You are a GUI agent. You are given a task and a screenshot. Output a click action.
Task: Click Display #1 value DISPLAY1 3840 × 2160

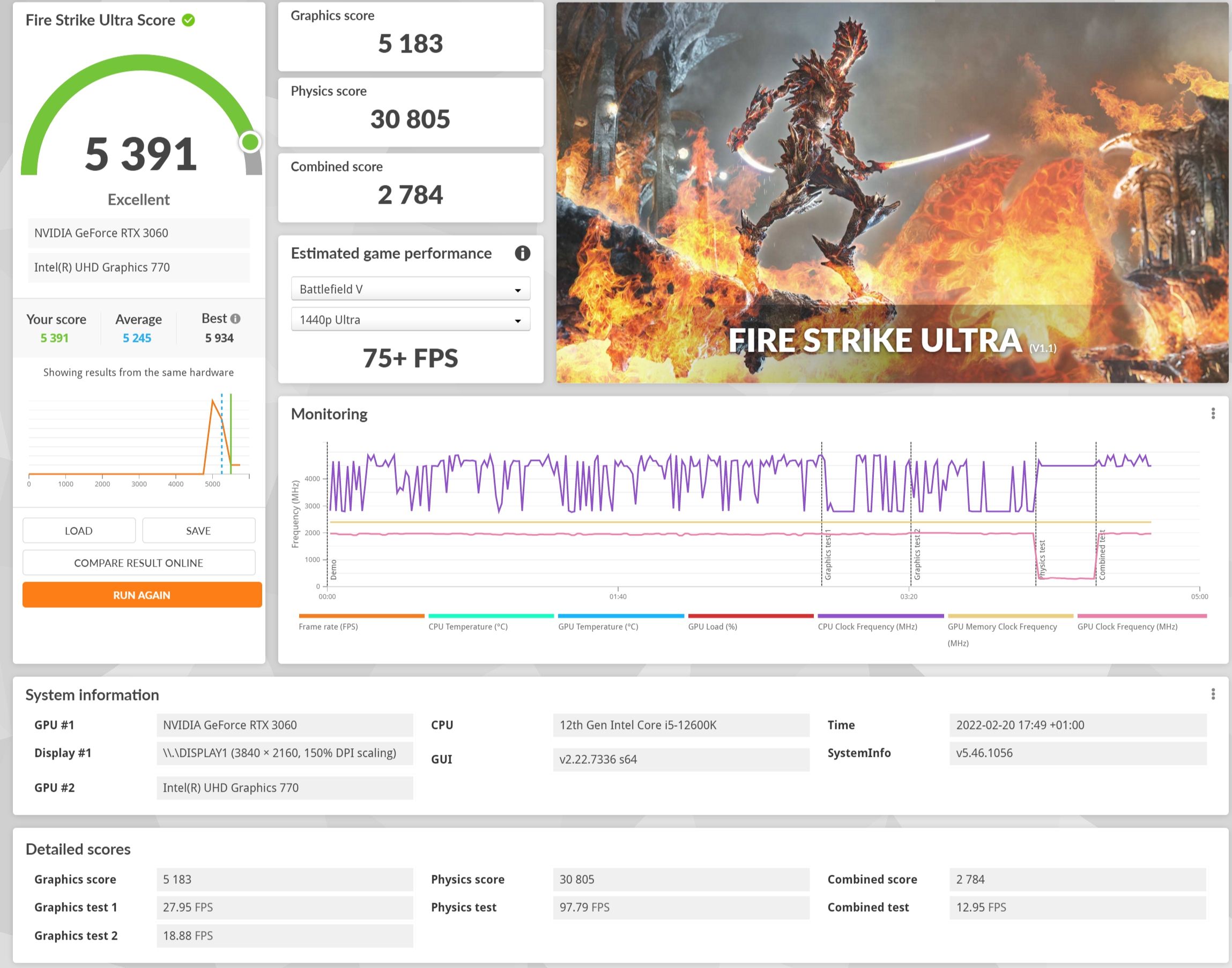(285, 753)
